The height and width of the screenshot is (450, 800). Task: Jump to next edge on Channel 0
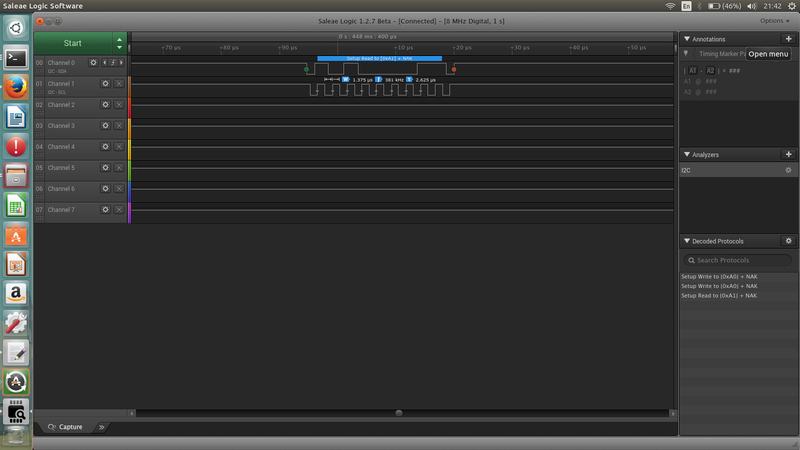pos(121,62)
